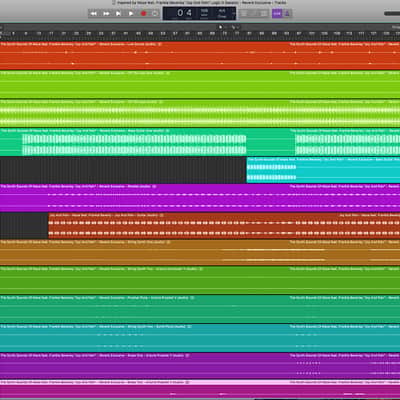Select the highlighted magenta region on bottom track
Image resolution: width=400 pixels, height=400 pixels.
tap(144, 390)
